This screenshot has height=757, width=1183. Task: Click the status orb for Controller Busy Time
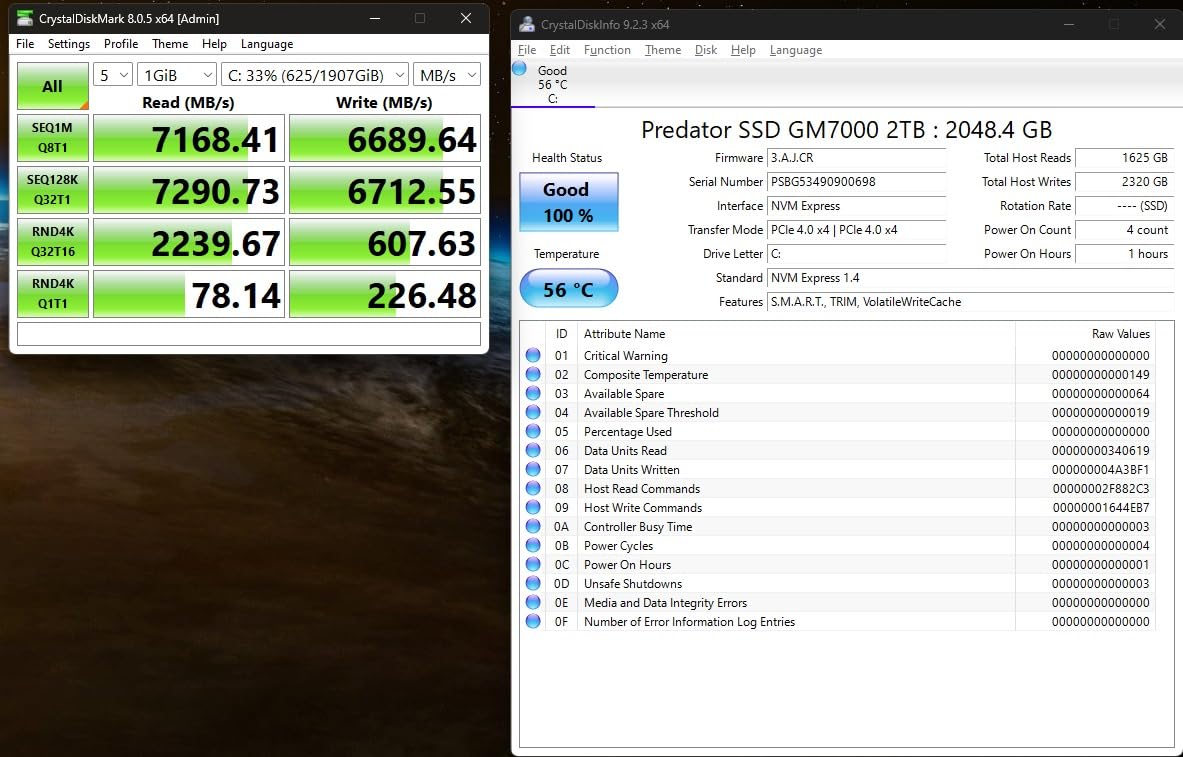[533, 526]
